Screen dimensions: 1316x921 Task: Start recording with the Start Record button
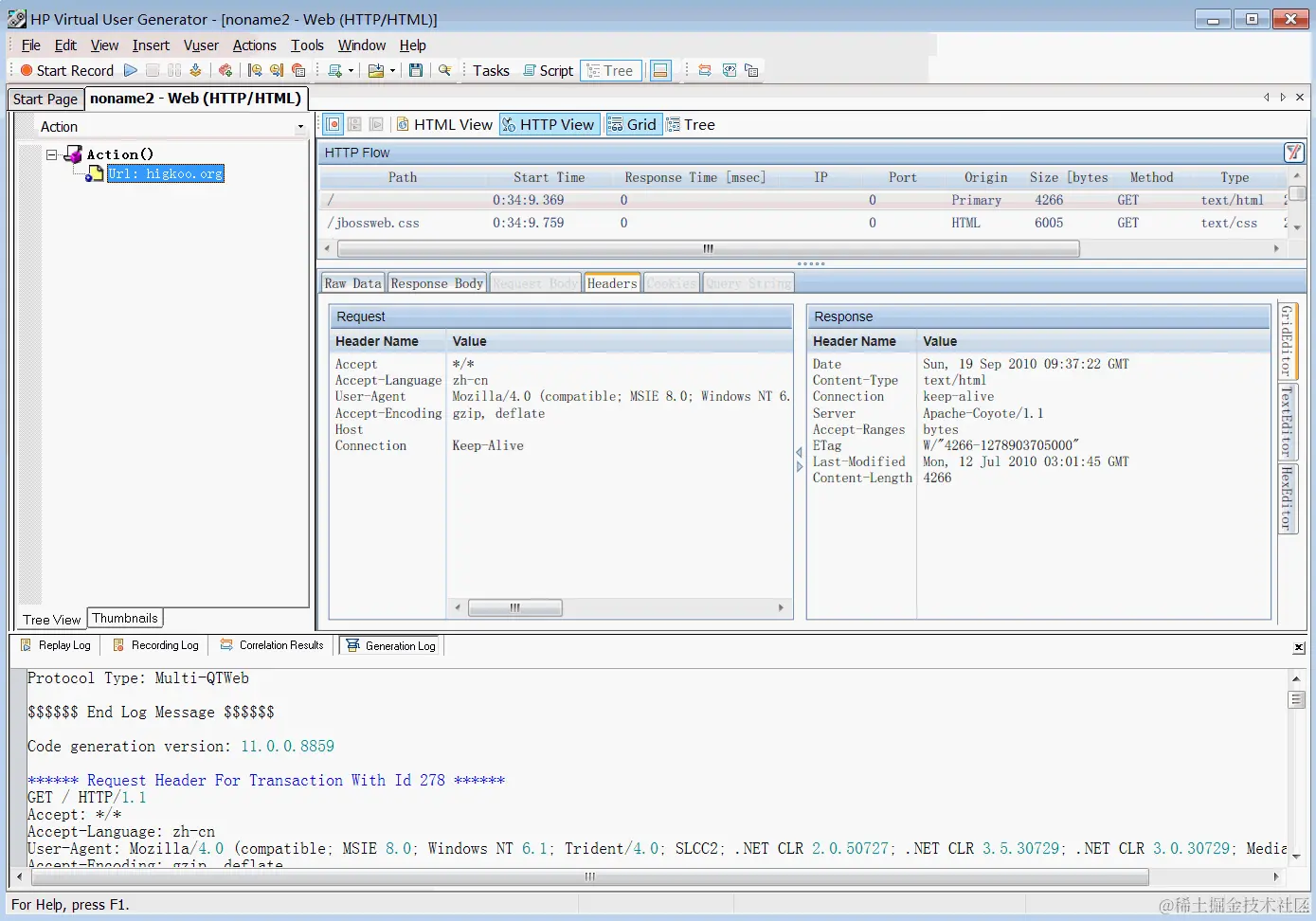[x=66, y=70]
